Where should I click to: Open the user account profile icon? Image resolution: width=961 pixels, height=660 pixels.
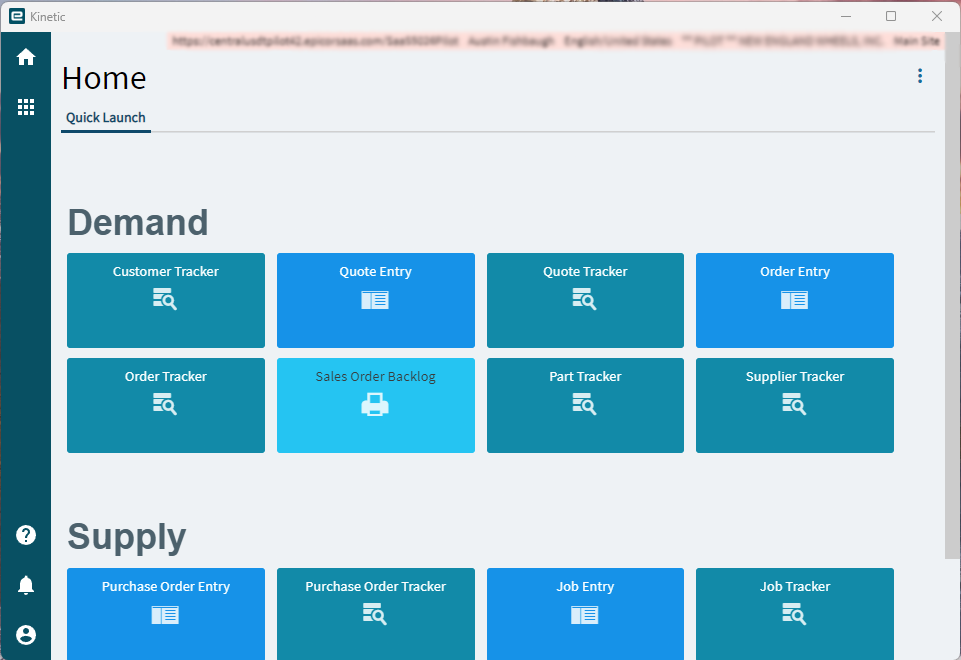coord(26,635)
